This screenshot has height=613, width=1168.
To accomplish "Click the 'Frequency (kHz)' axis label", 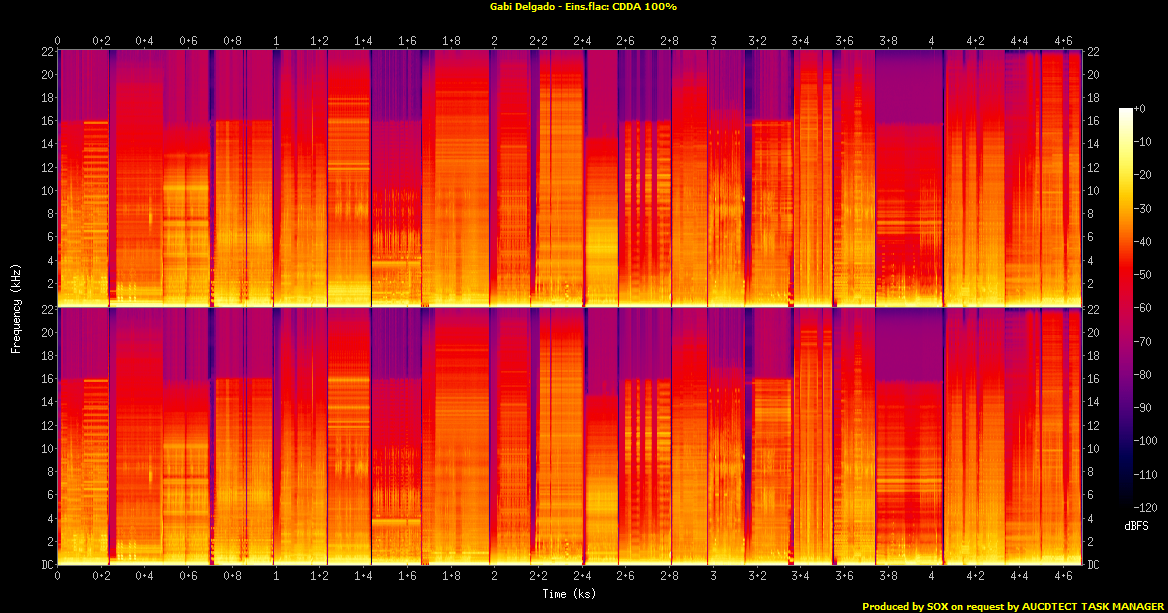I will coord(16,307).
